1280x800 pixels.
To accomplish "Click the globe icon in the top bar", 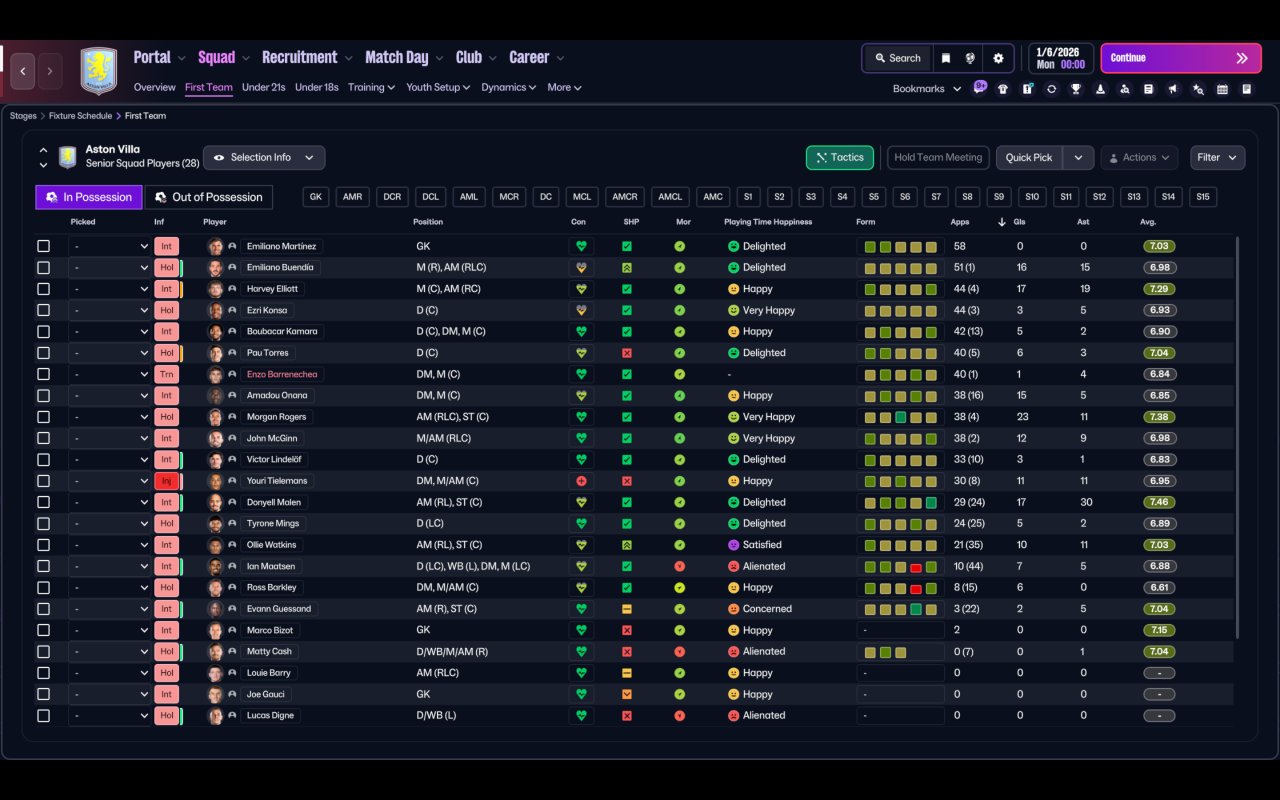I will [x=970, y=58].
